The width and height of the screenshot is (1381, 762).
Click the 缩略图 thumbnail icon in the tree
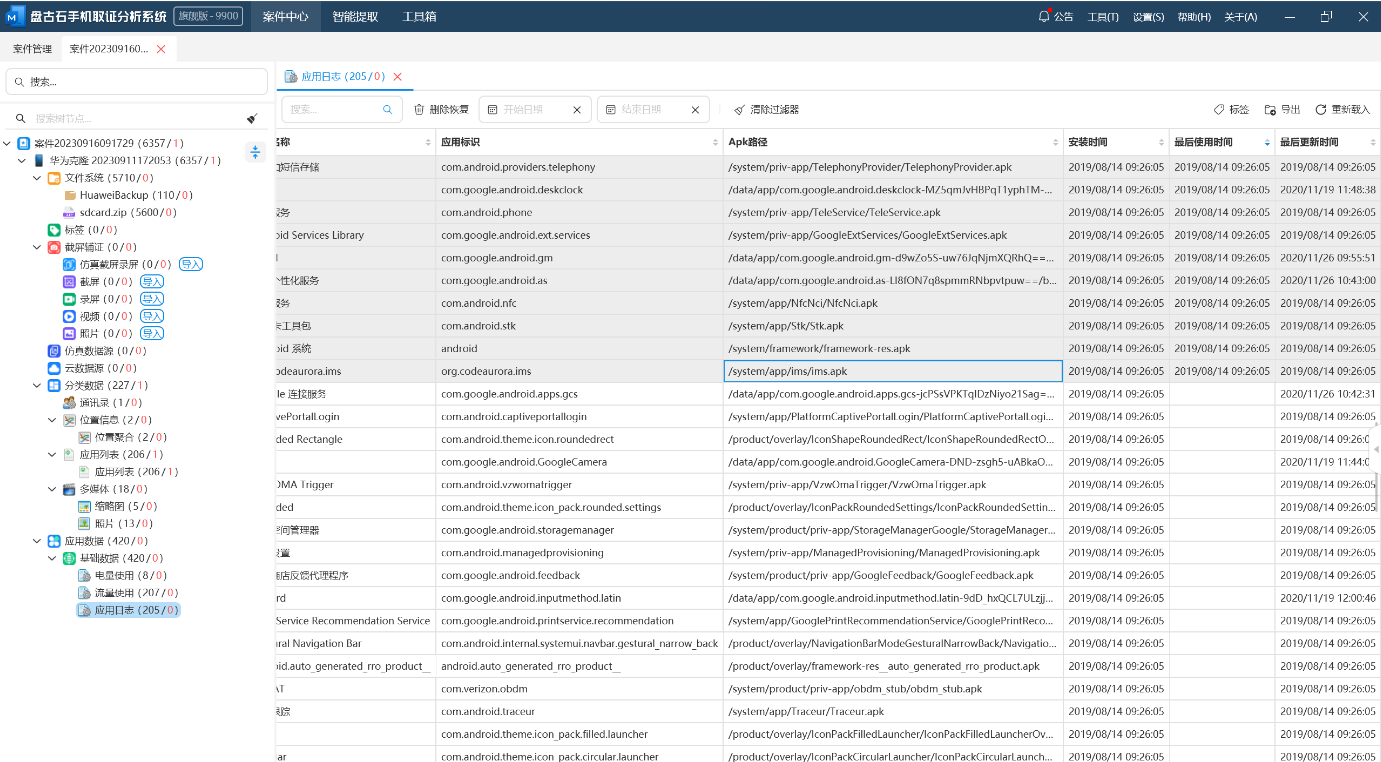[85, 506]
